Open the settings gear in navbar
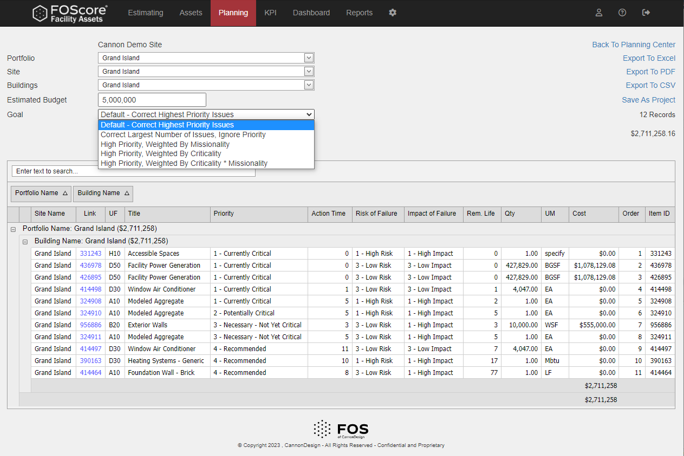The image size is (684, 456). 392,13
